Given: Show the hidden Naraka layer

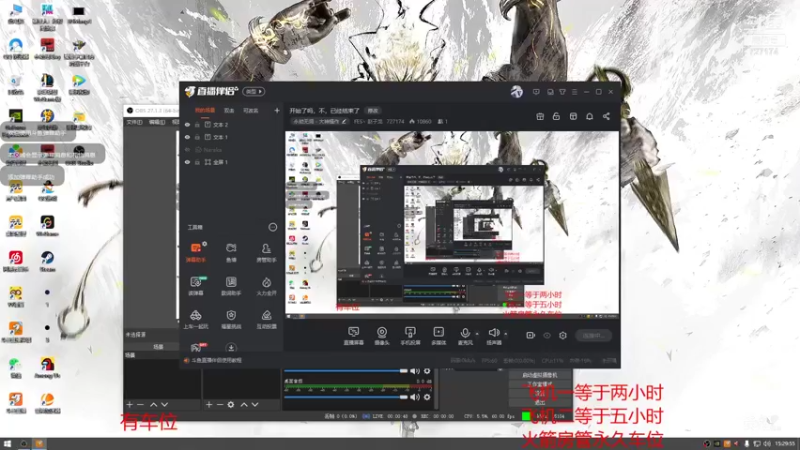Looking at the screenshot, I should pos(187,150).
